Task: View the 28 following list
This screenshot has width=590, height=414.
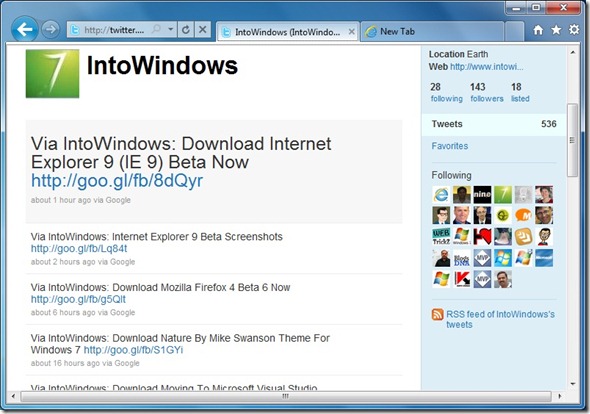Action: 446,93
